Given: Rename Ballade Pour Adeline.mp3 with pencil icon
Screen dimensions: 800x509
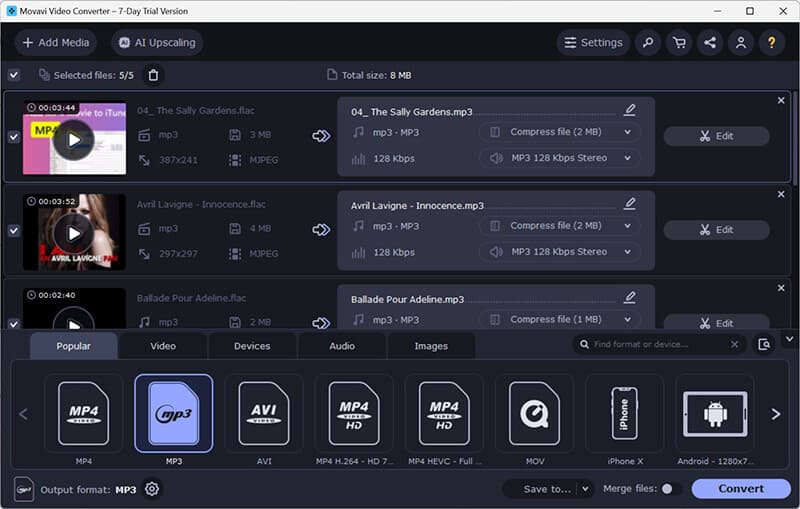Looking at the screenshot, I should point(630,297).
